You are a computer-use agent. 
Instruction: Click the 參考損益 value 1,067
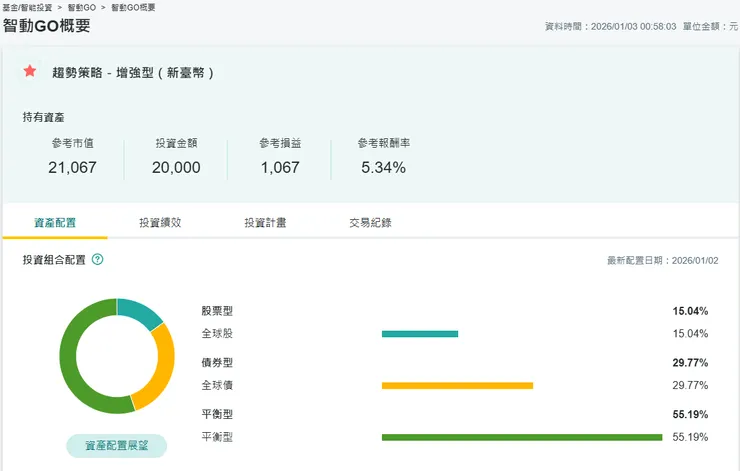280,168
